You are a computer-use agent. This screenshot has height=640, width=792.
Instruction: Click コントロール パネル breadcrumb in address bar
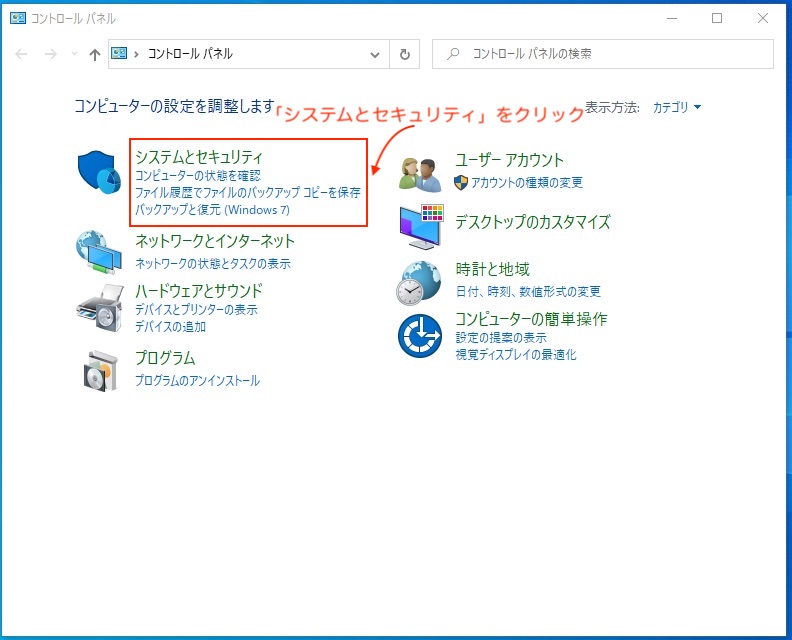(x=190, y=54)
